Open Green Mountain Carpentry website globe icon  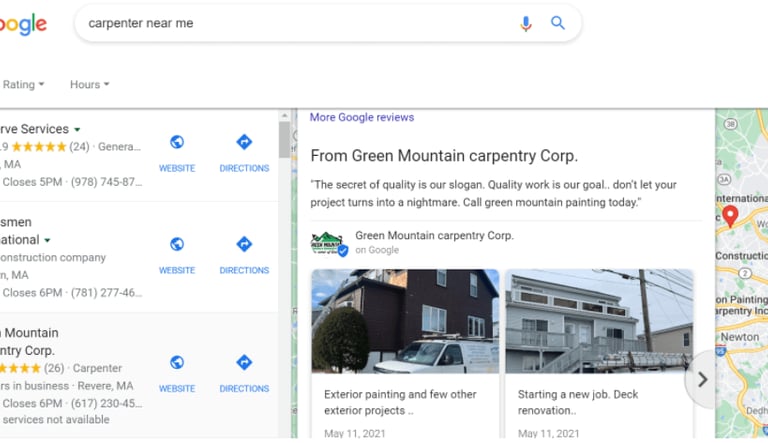point(177,363)
